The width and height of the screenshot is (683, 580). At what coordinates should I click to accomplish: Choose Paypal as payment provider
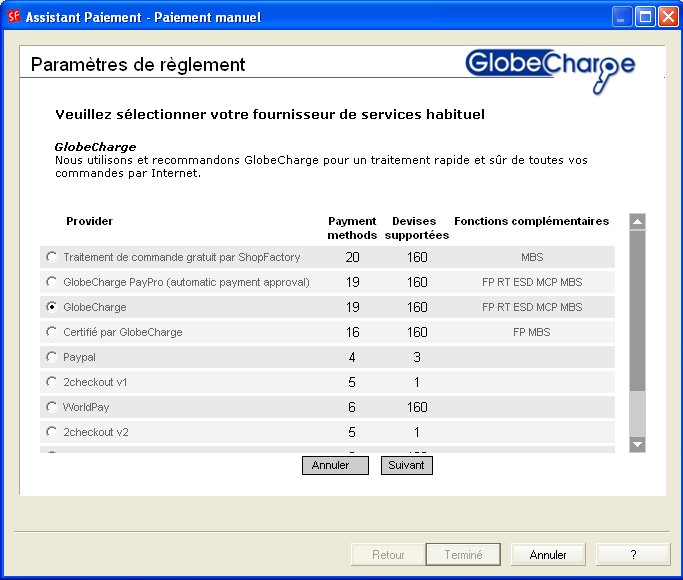(52, 357)
